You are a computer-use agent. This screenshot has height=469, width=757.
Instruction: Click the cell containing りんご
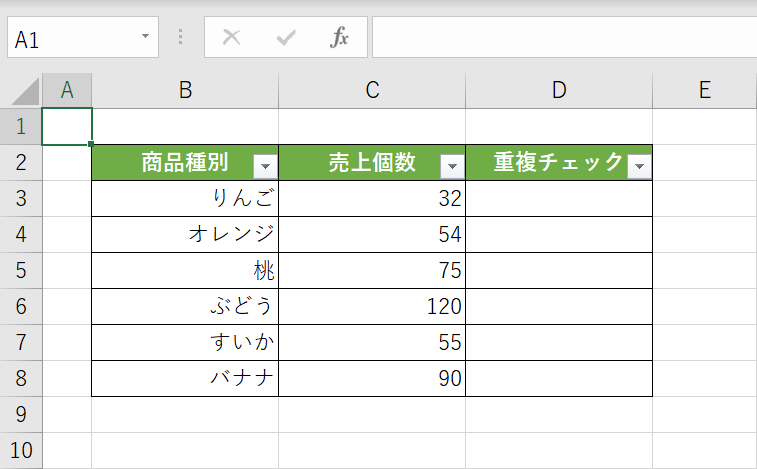click(185, 198)
